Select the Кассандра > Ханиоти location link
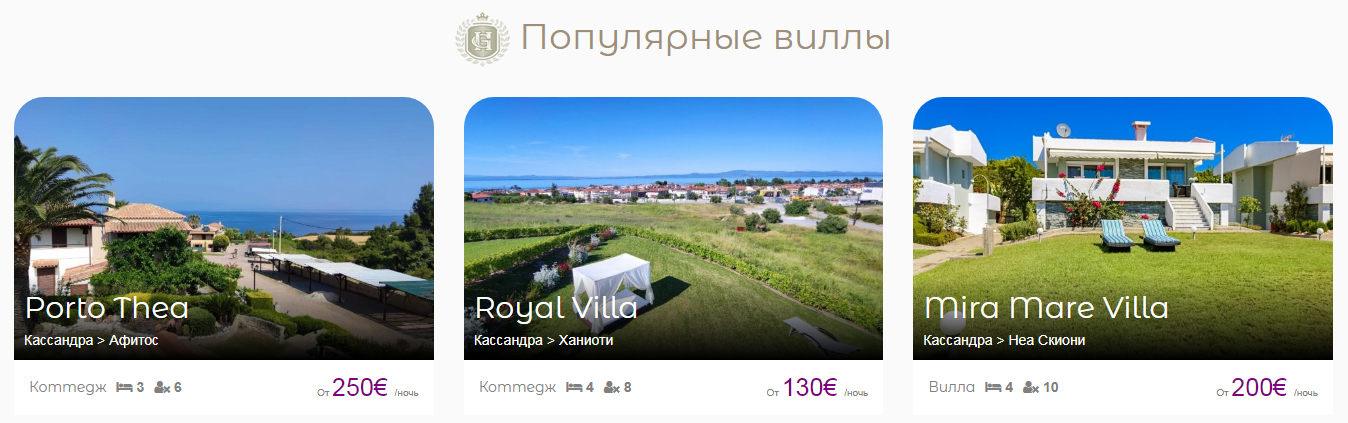1348x423 pixels. point(544,341)
